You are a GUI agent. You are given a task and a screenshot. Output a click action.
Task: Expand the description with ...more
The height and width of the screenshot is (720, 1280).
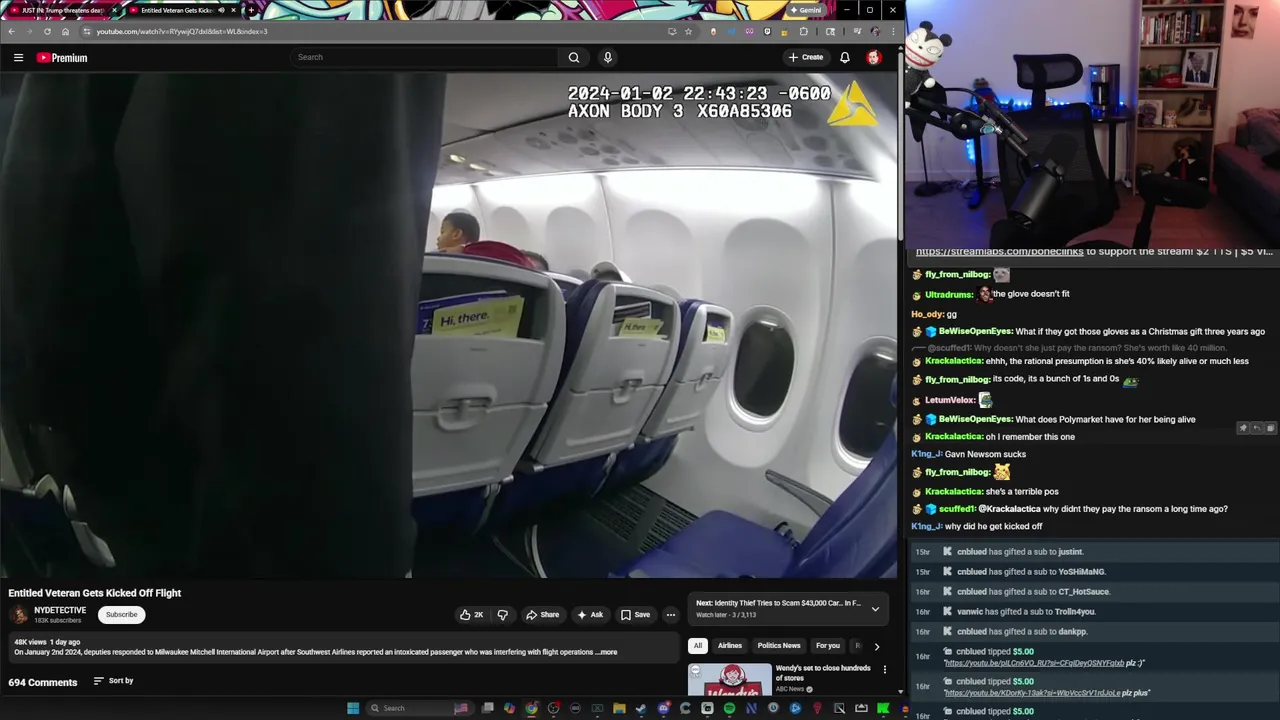coord(607,652)
